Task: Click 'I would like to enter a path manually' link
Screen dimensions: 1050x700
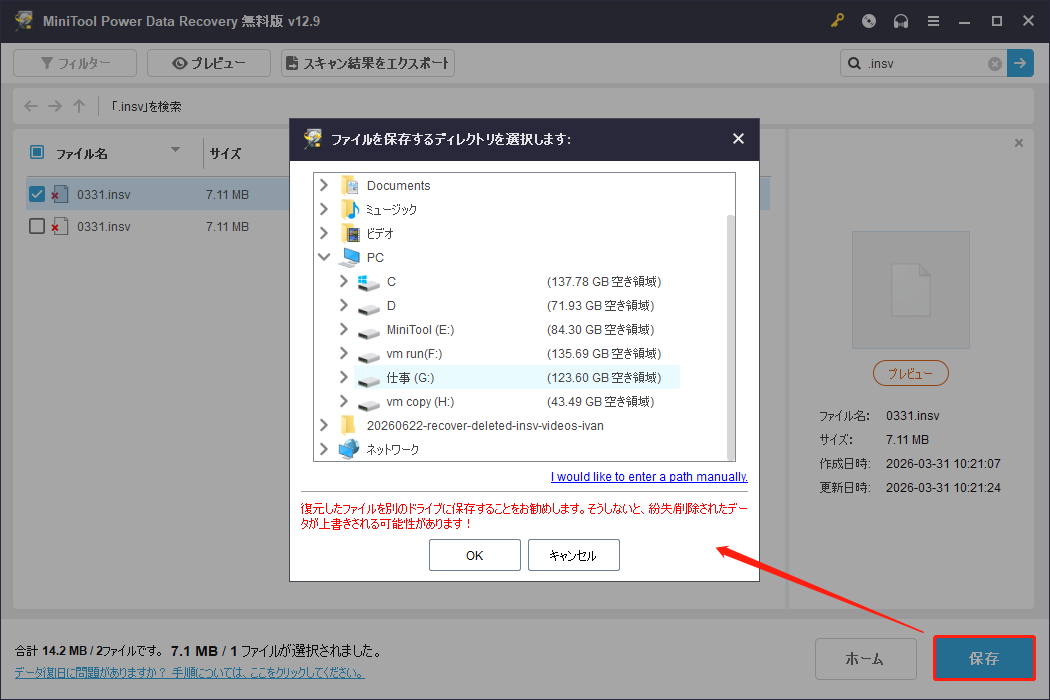Action: [x=649, y=477]
